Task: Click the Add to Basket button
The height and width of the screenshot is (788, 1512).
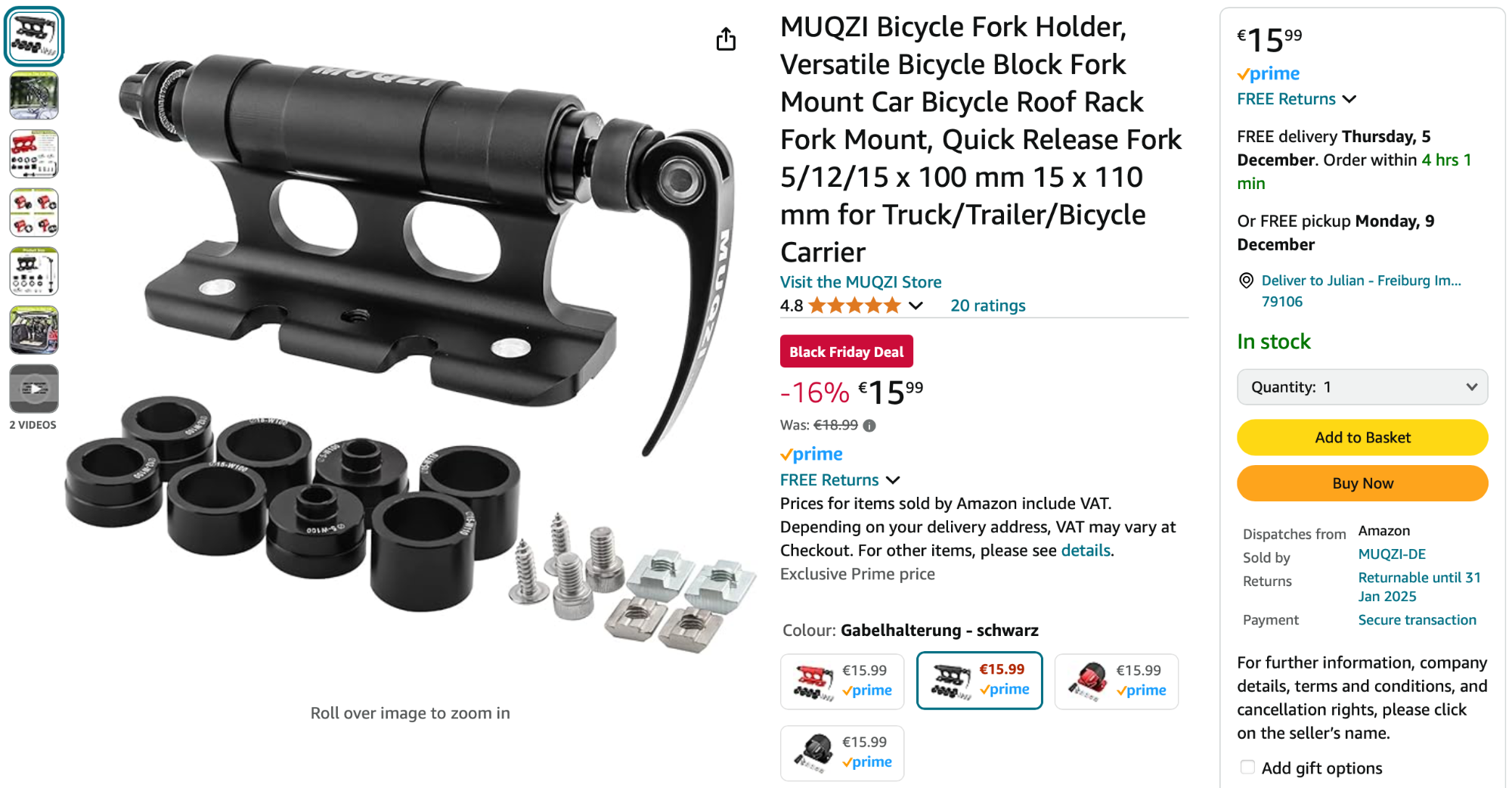Action: [1362, 438]
